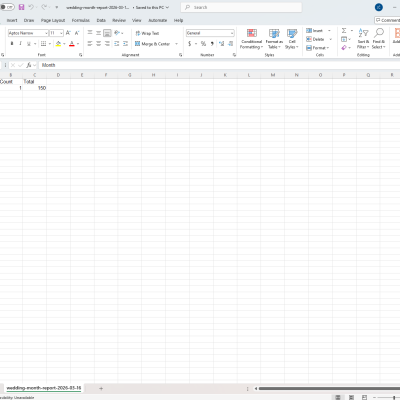Expand the General number format dropdown
The image size is (400, 400).
click(x=232, y=33)
